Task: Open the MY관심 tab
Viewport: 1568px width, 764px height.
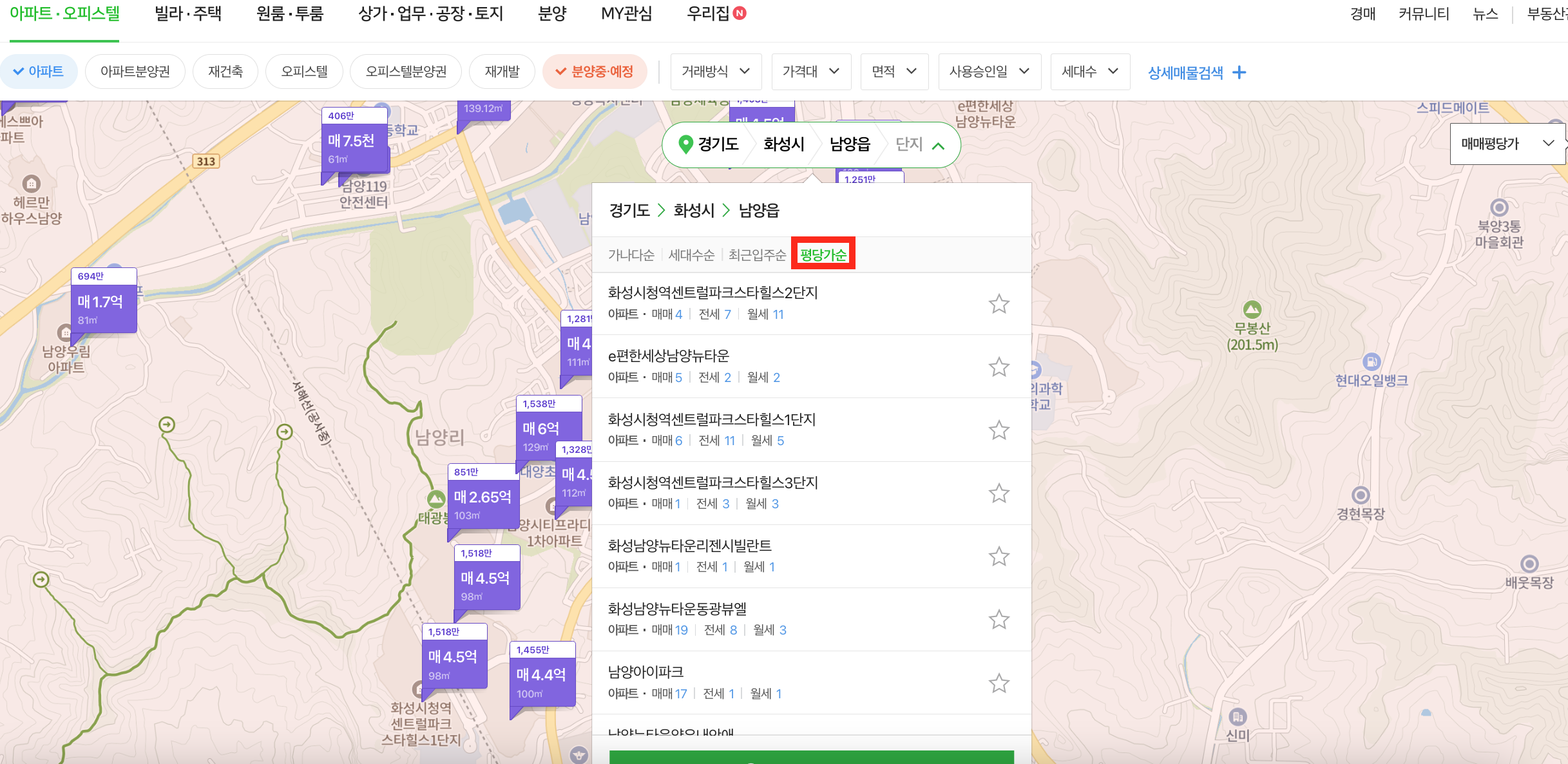Action: pyautogui.click(x=627, y=14)
